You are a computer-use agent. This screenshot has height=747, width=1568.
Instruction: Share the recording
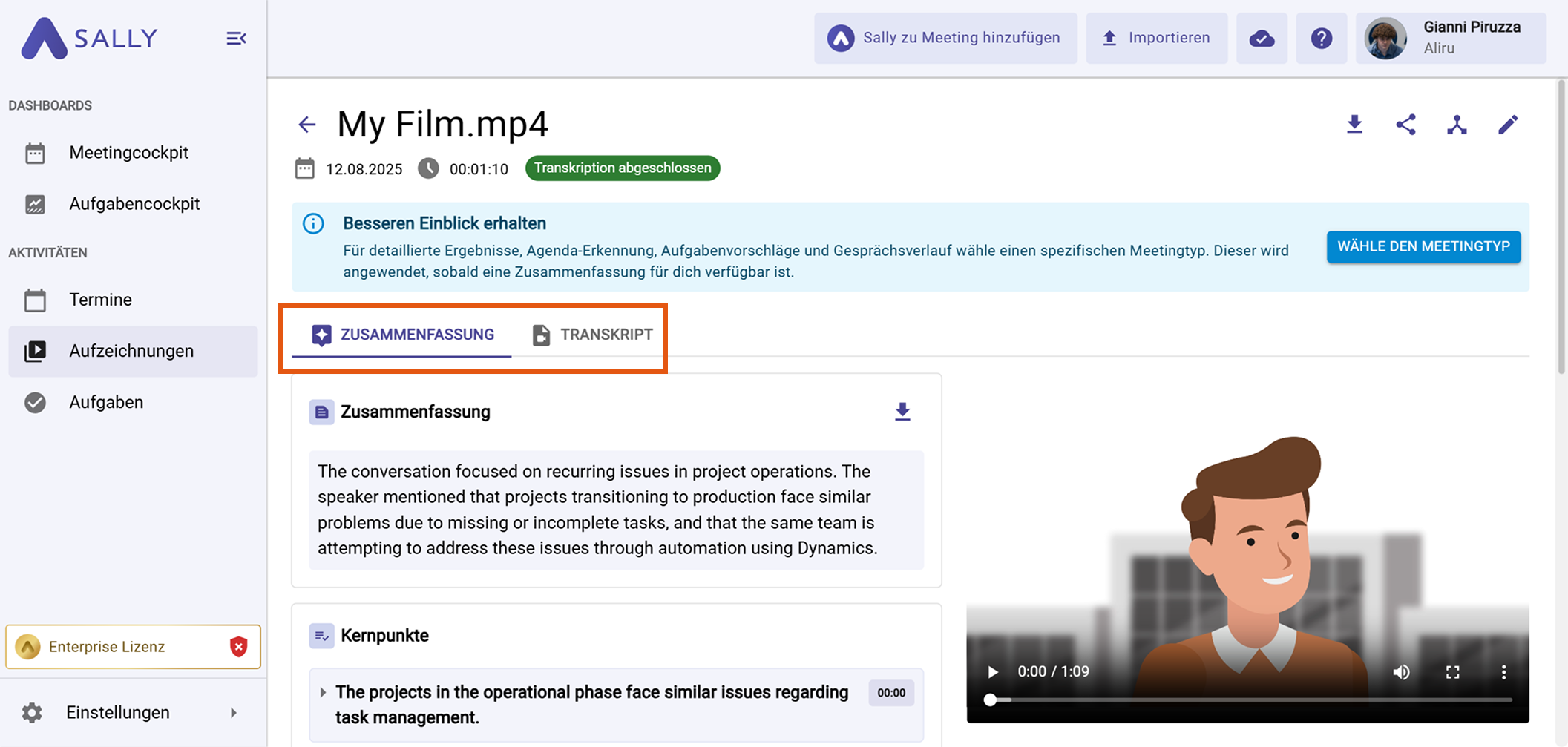click(1406, 125)
